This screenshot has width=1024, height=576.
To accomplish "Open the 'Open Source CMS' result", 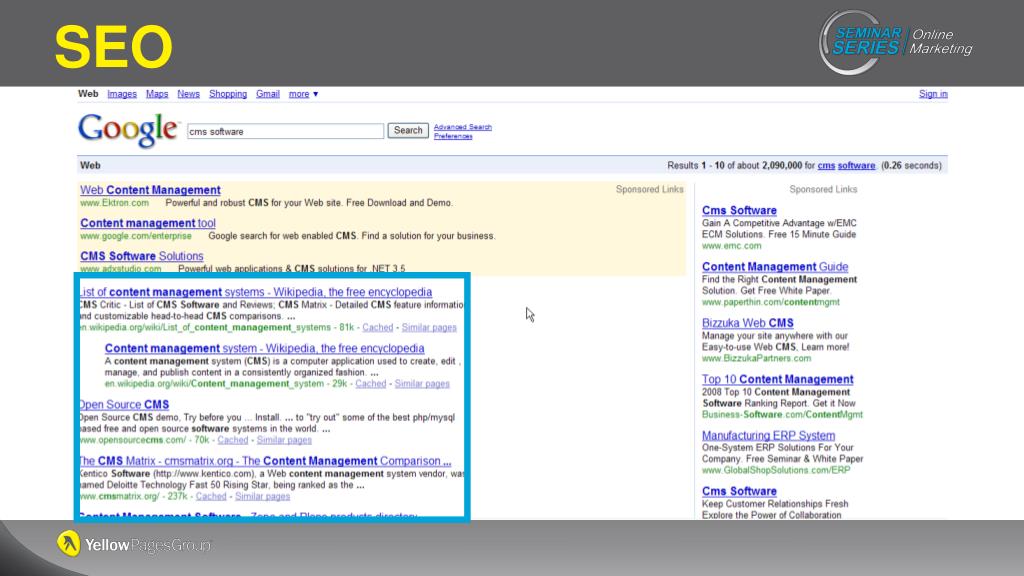I will (124, 404).
